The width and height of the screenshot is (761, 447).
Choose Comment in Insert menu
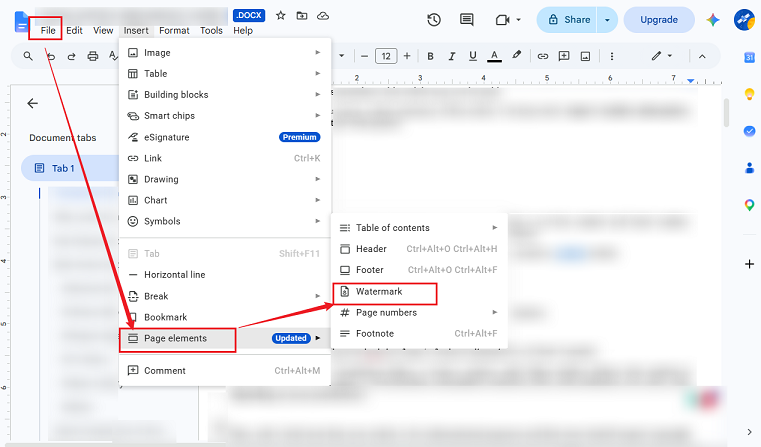coord(225,370)
